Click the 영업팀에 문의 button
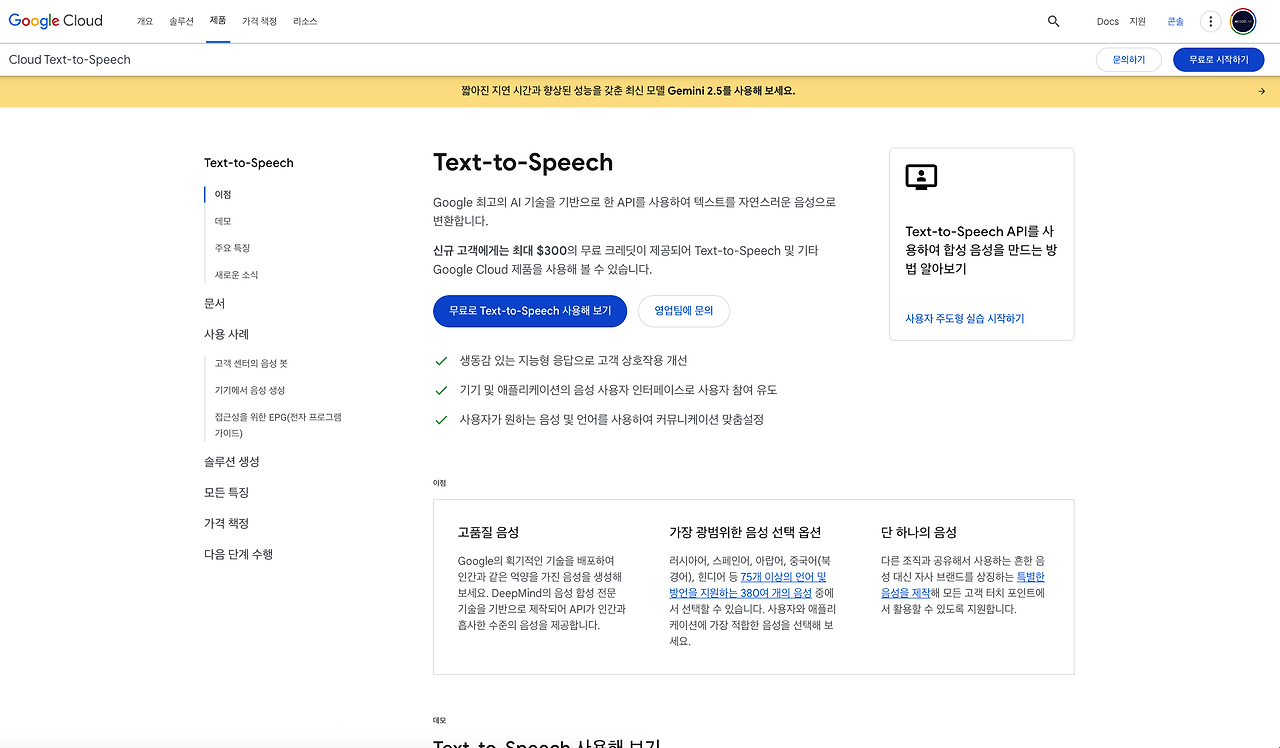 tap(684, 311)
